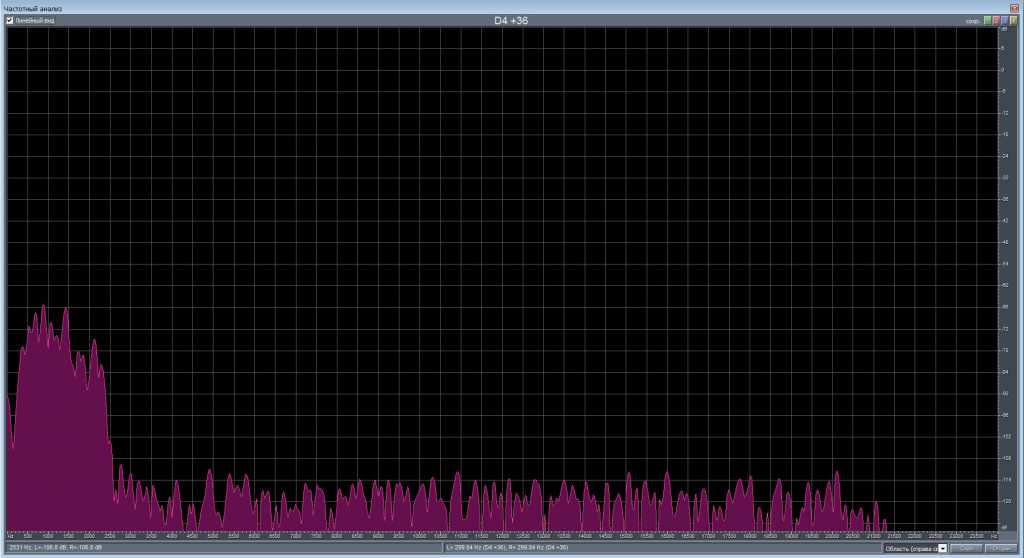Click the green hold color button

tap(987, 20)
